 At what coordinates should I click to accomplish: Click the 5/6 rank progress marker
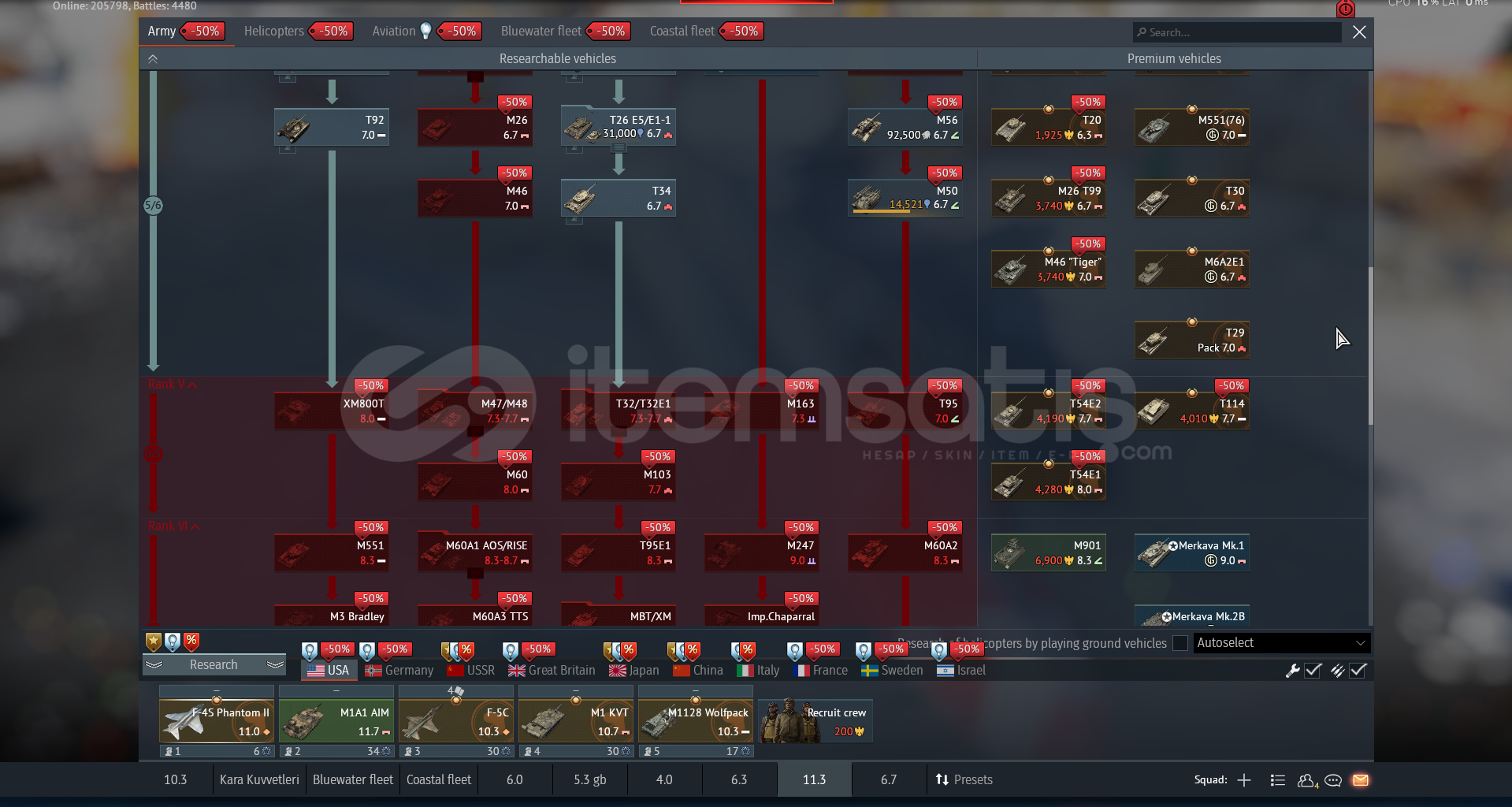tap(153, 206)
